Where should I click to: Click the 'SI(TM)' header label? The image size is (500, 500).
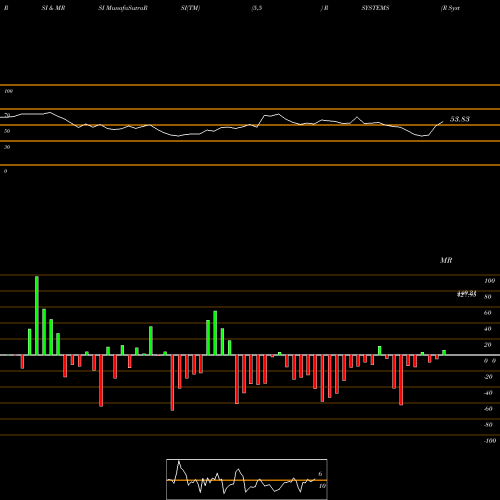tap(190, 8)
